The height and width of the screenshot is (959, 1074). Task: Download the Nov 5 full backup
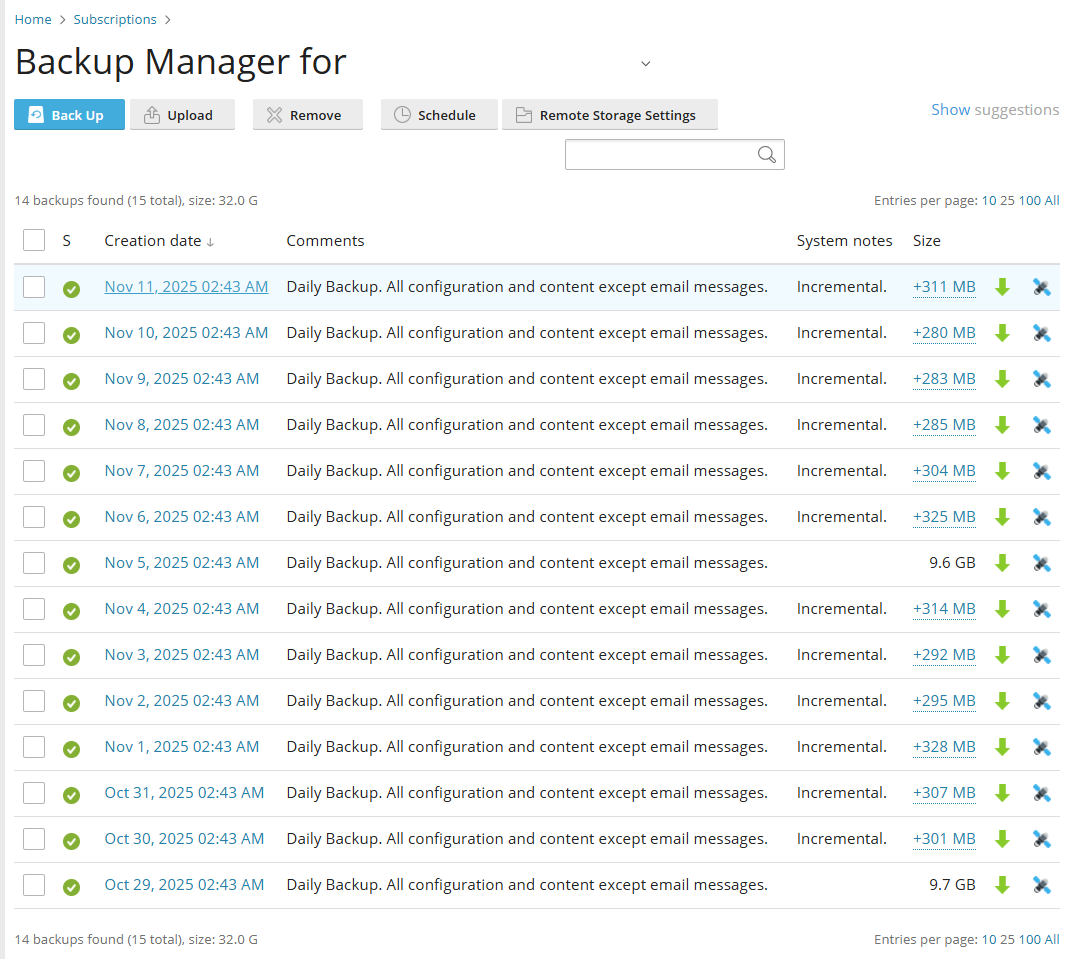[1002, 563]
